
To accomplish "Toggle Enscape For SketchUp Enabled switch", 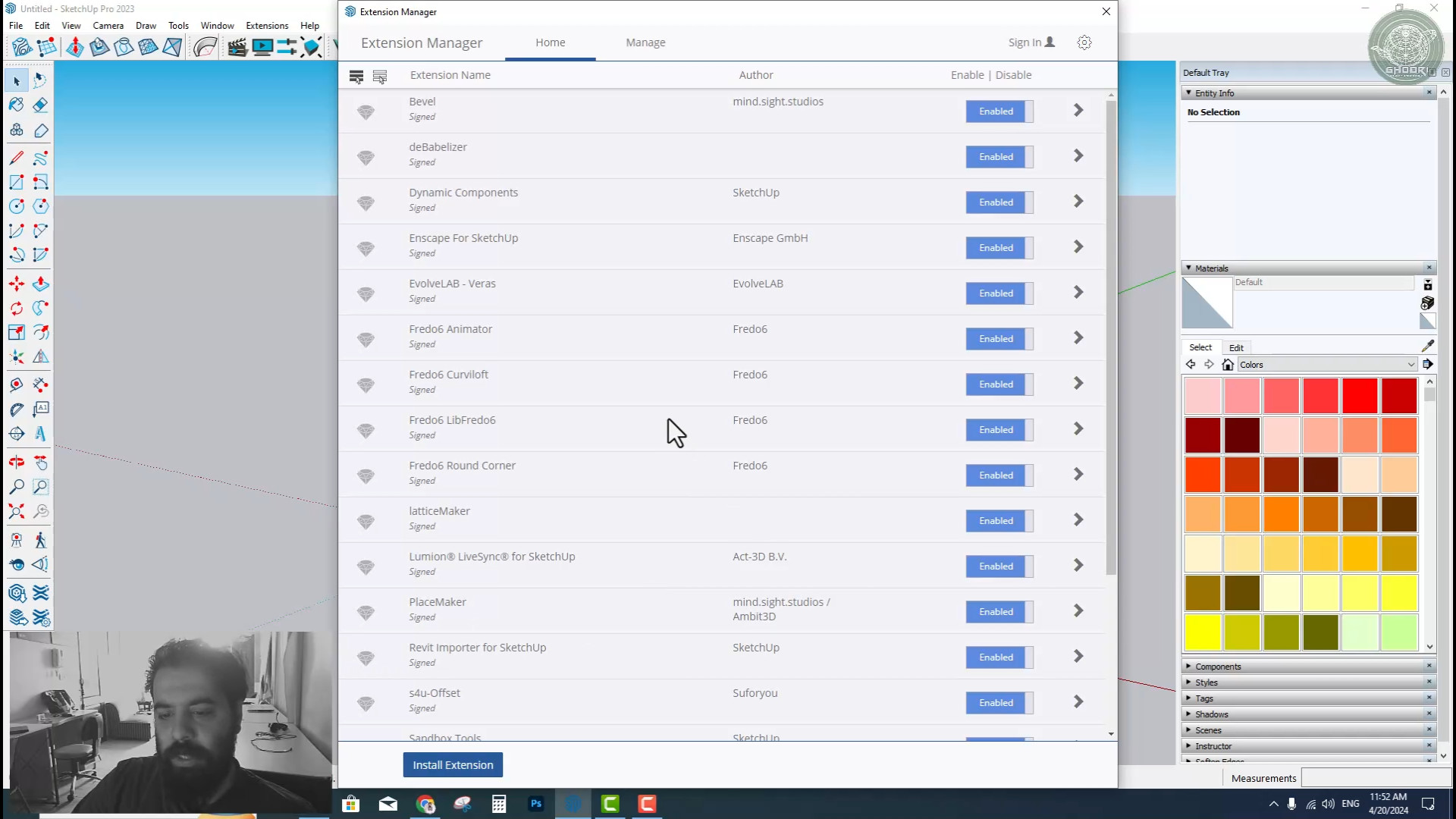I will pos(999,248).
